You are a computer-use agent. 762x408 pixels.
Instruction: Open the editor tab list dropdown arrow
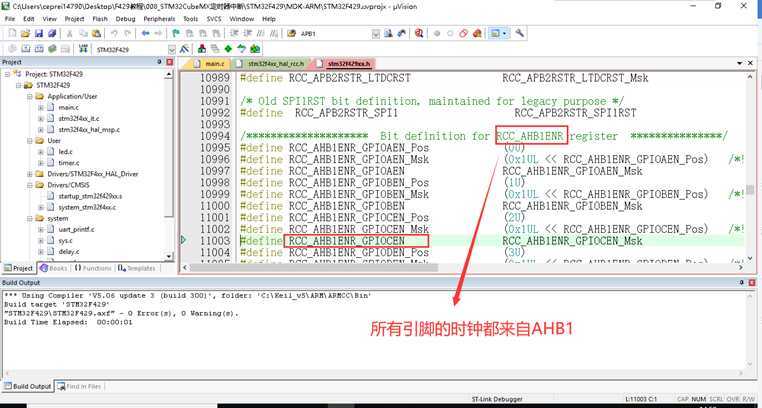coord(740,64)
